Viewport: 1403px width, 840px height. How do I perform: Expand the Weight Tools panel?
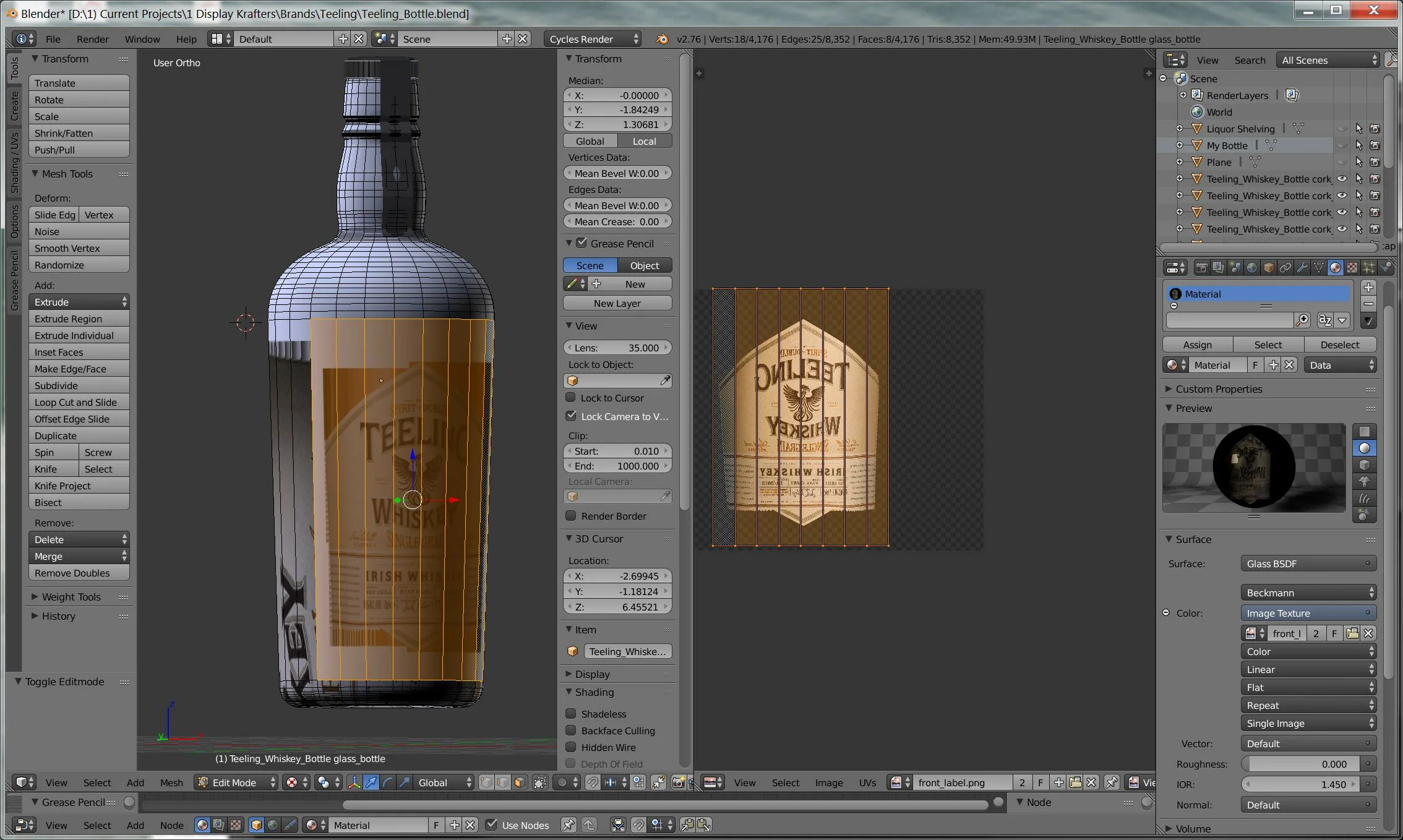71,597
